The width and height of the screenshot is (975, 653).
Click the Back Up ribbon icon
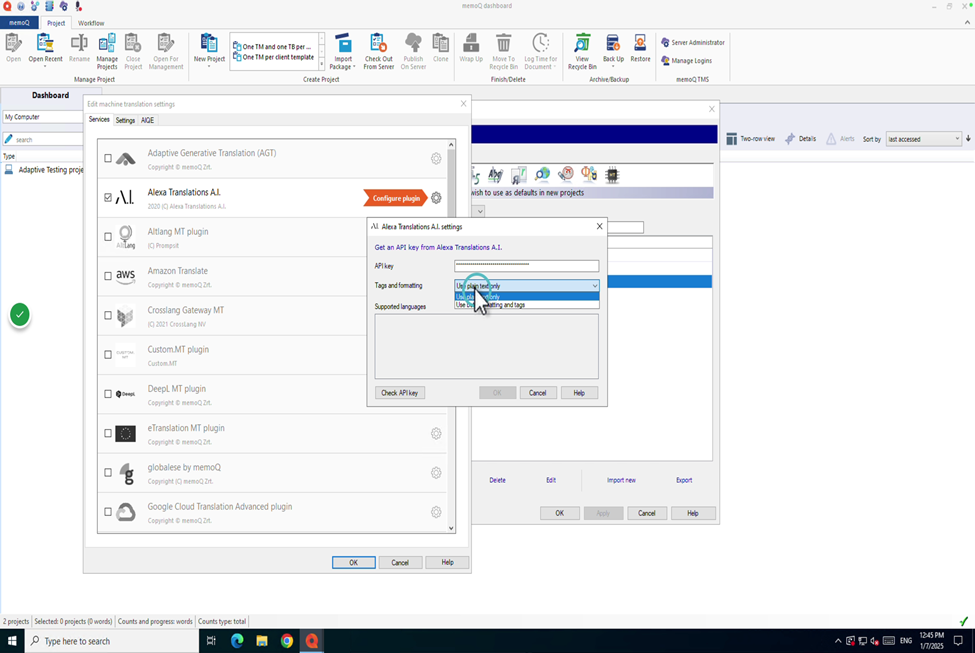click(x=612, y=50)
